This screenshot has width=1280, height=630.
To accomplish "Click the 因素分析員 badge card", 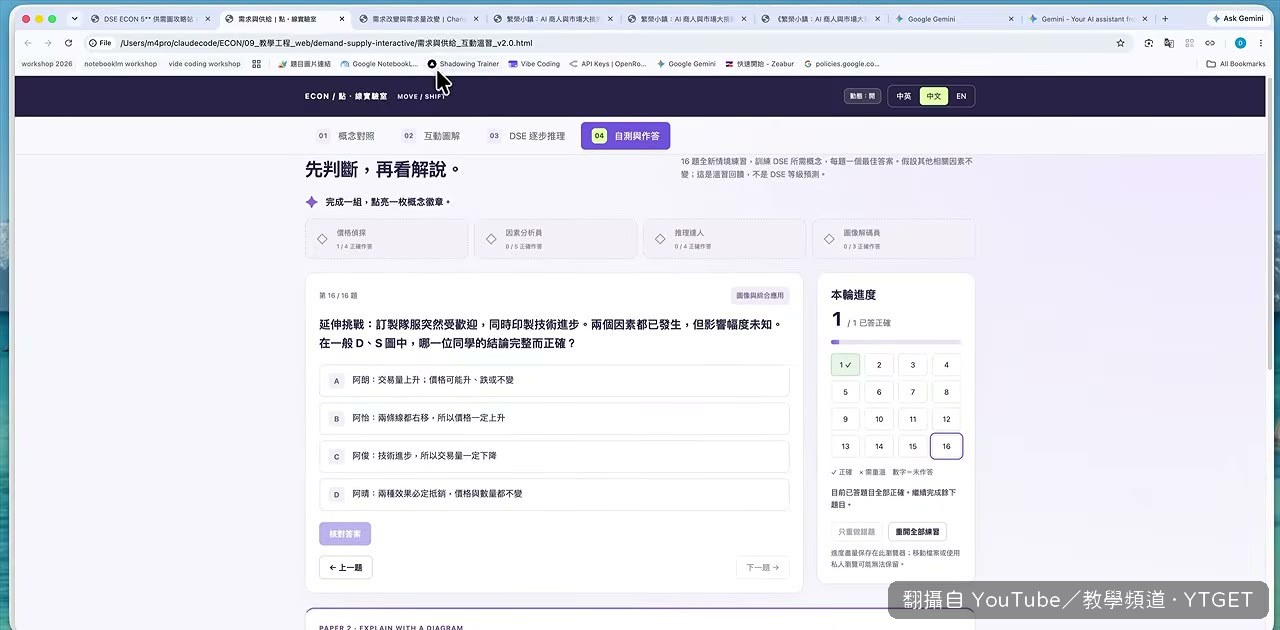I will coord(555,239).
